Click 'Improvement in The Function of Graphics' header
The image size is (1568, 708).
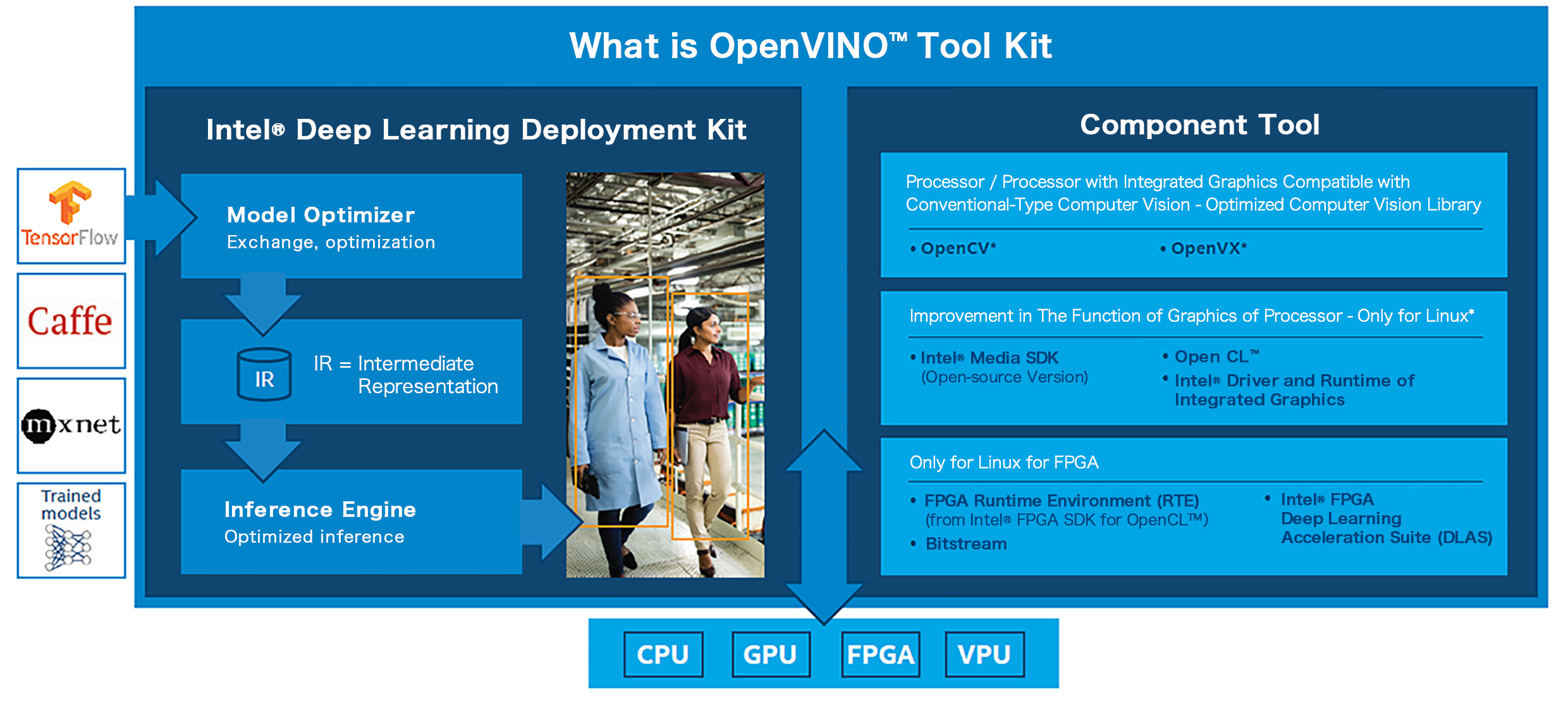pos(1192,316)
